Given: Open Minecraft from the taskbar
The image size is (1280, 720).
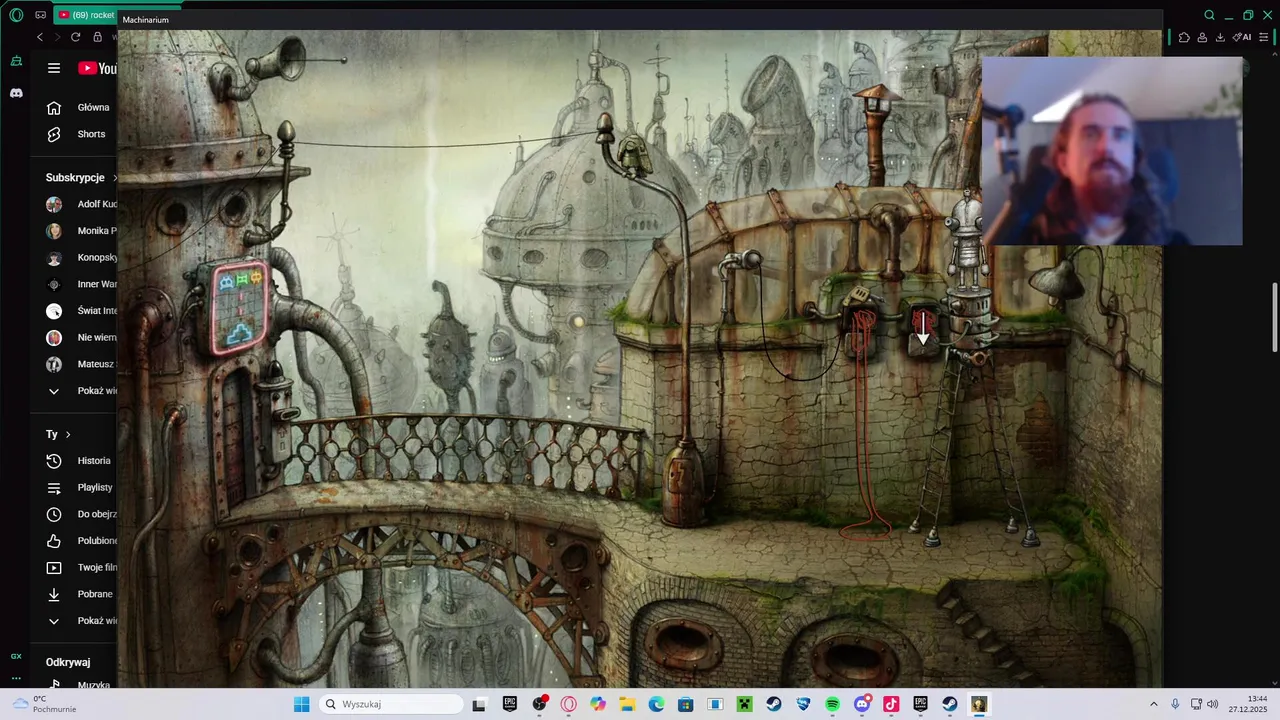Looking at the screenshot, I should click(744, 704).
